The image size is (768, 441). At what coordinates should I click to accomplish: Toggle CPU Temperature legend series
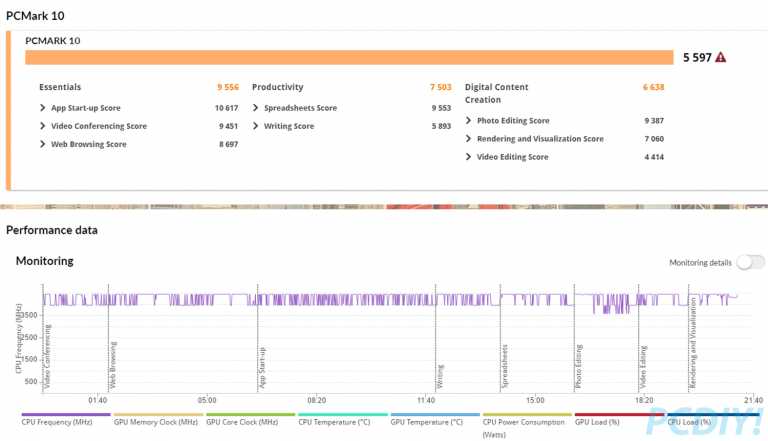[342, 419]
